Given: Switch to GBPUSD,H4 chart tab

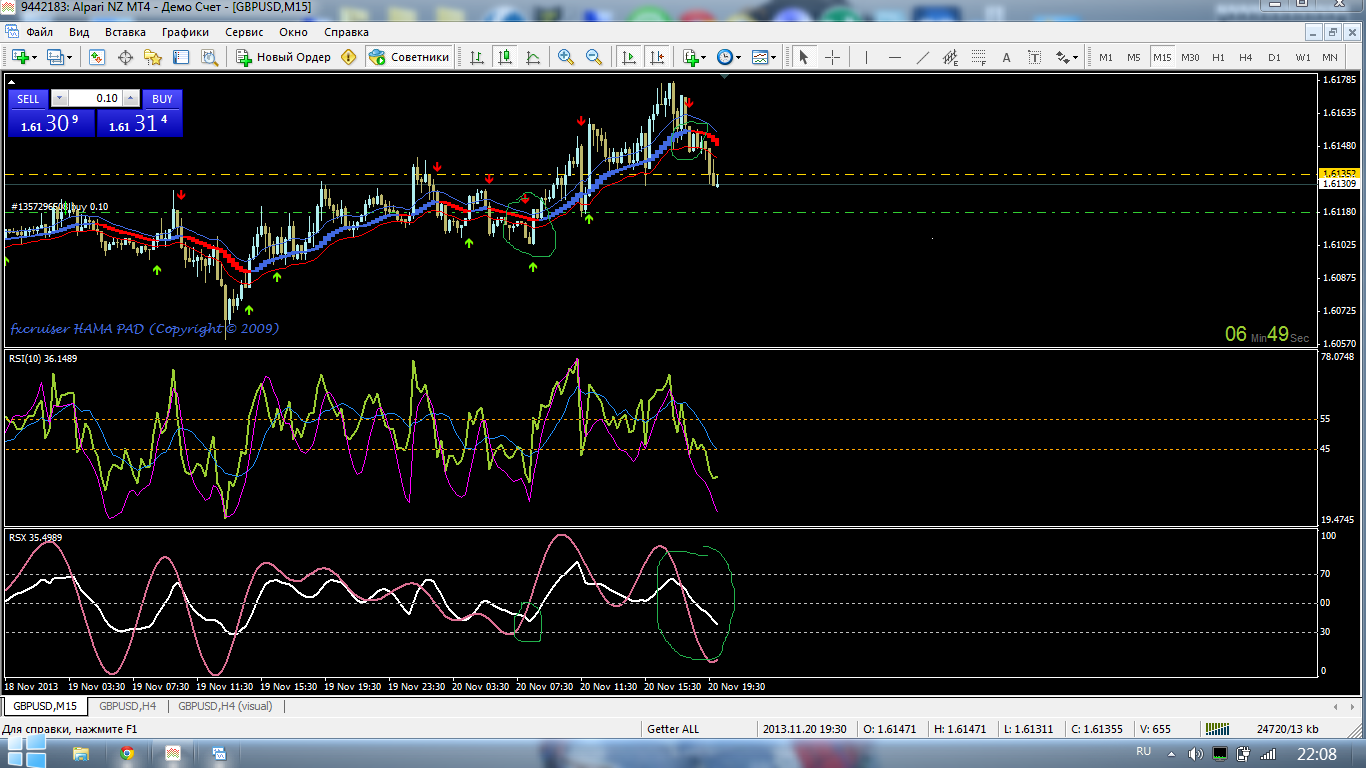Looking at the screenshot, I should pos(126,706).
